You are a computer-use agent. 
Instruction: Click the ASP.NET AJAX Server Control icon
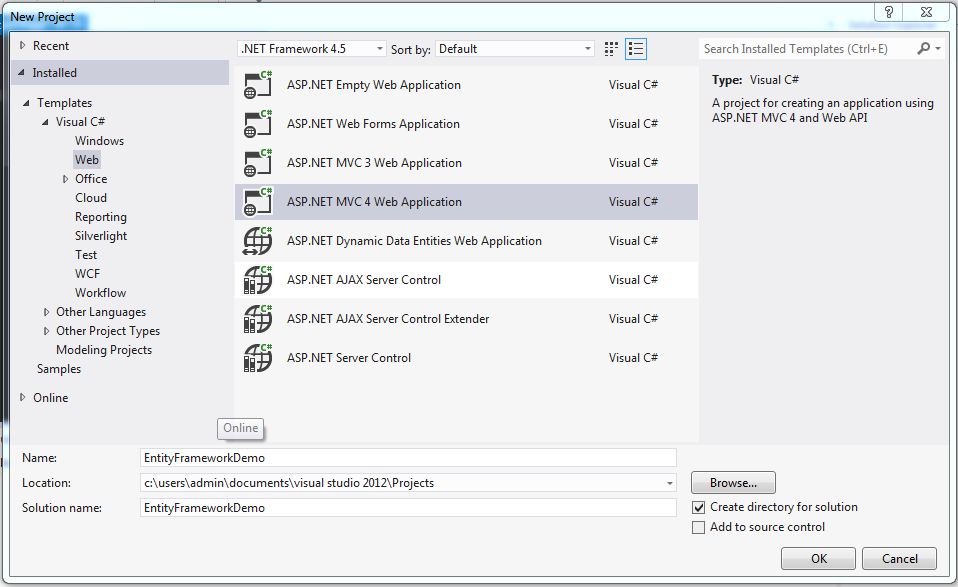[x=257, y=280]
